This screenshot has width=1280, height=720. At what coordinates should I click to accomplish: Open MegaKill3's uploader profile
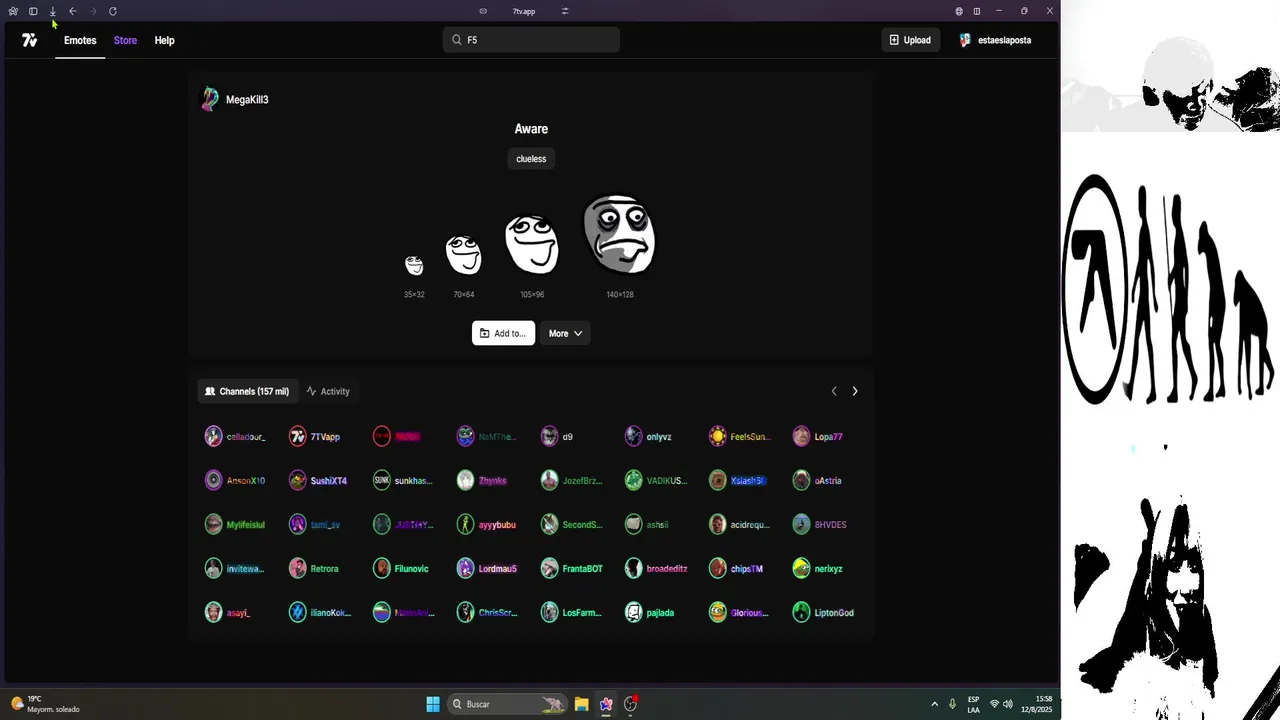(236, 99)
